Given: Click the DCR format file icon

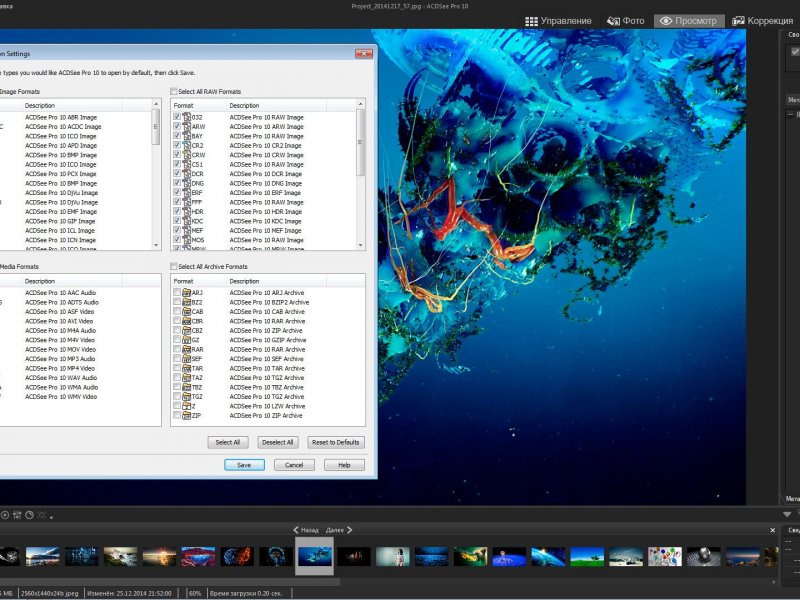Looking at the screenshot, I should [187, 173].
